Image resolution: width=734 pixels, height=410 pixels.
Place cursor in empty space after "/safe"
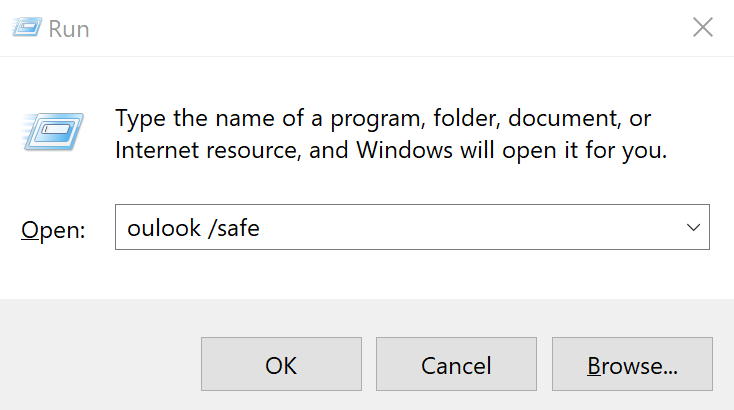tap(450, 228)
